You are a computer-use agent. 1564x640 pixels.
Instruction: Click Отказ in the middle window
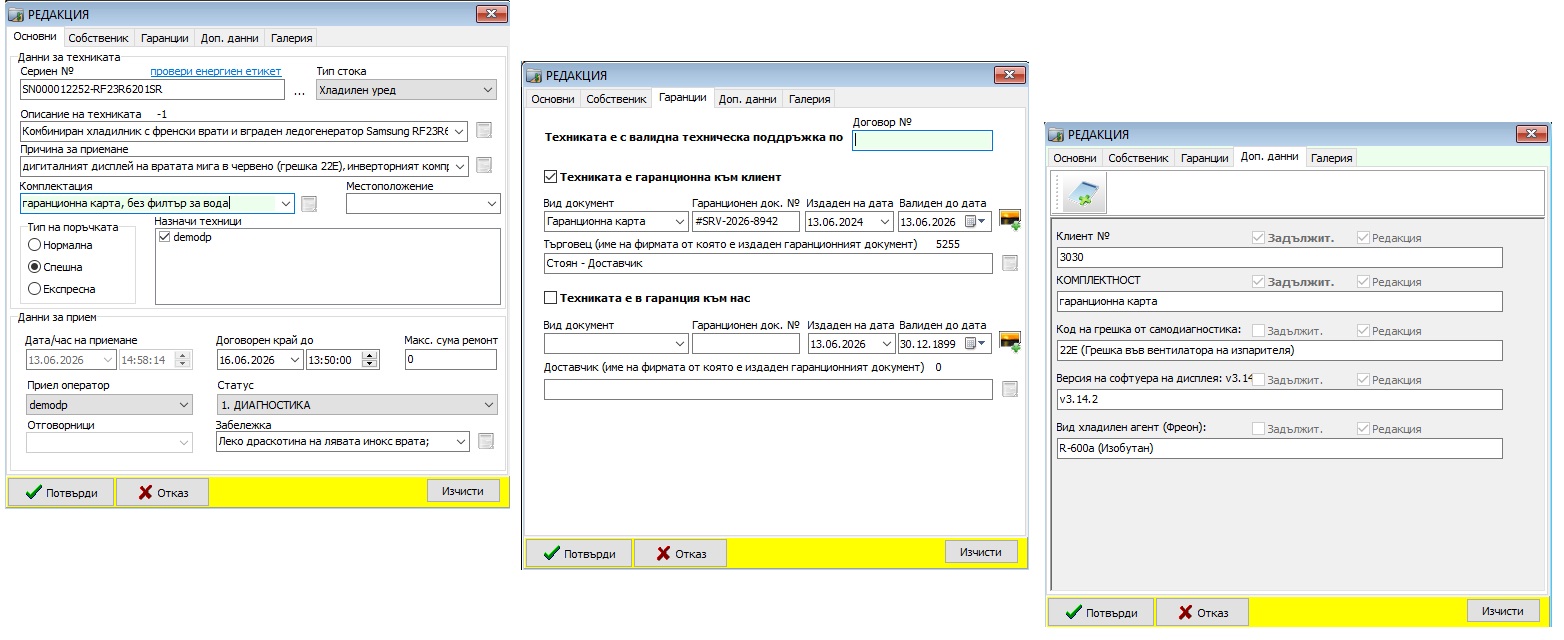point(679,553)
